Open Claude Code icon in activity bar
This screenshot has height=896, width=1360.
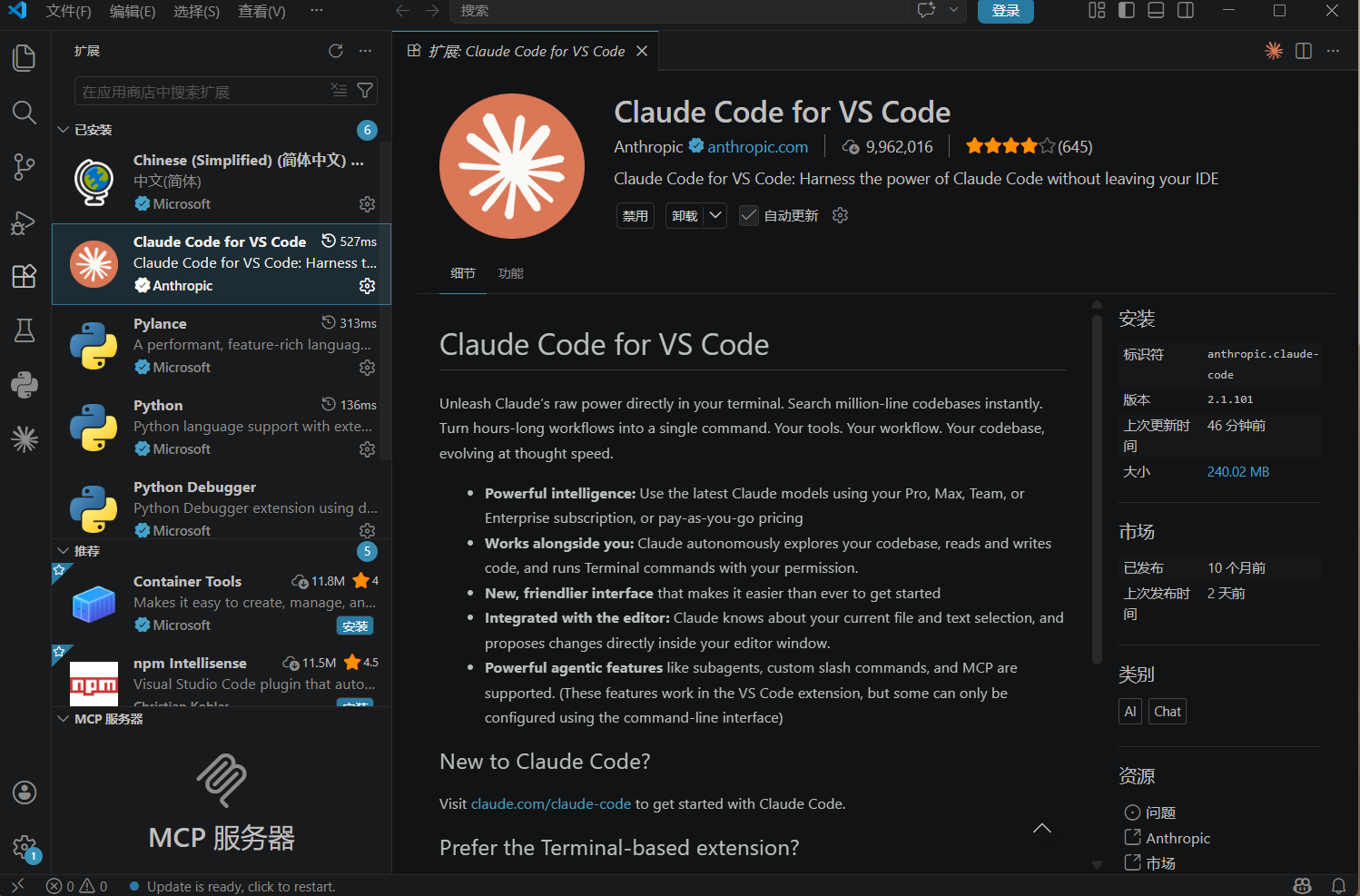[x=25, y=439]
